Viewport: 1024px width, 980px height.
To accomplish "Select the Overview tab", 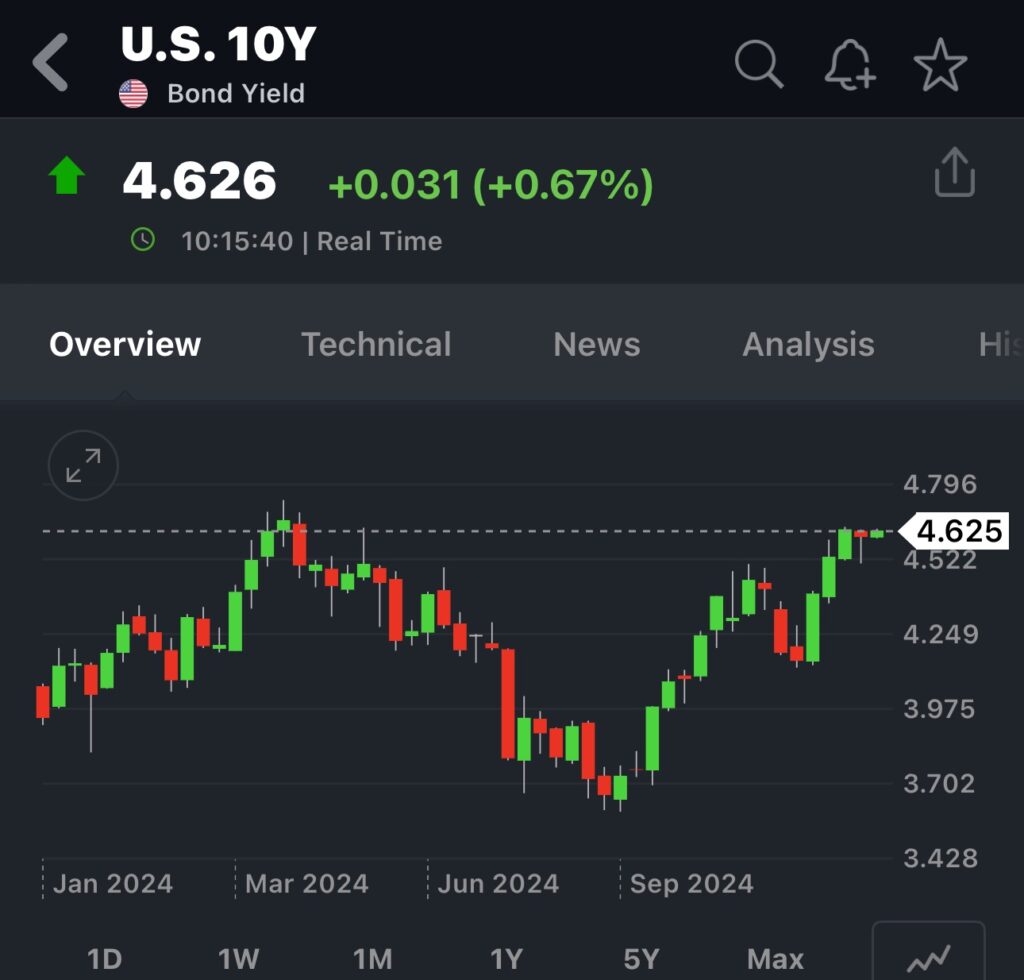I will click(125, 344).
